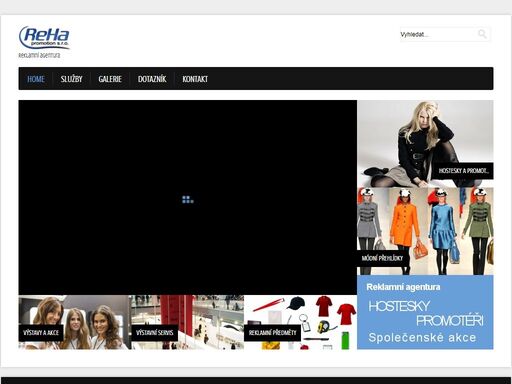Select the Módní přehlídky label
The height and width of the screenshot is (384, 512).
point(382,258)
